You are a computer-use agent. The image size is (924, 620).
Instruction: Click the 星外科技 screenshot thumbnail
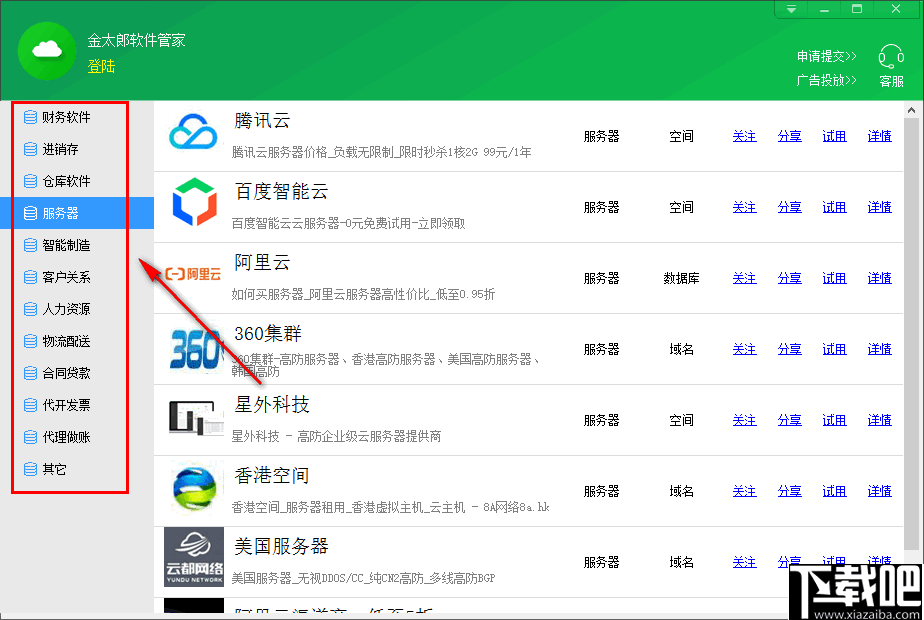195,418
